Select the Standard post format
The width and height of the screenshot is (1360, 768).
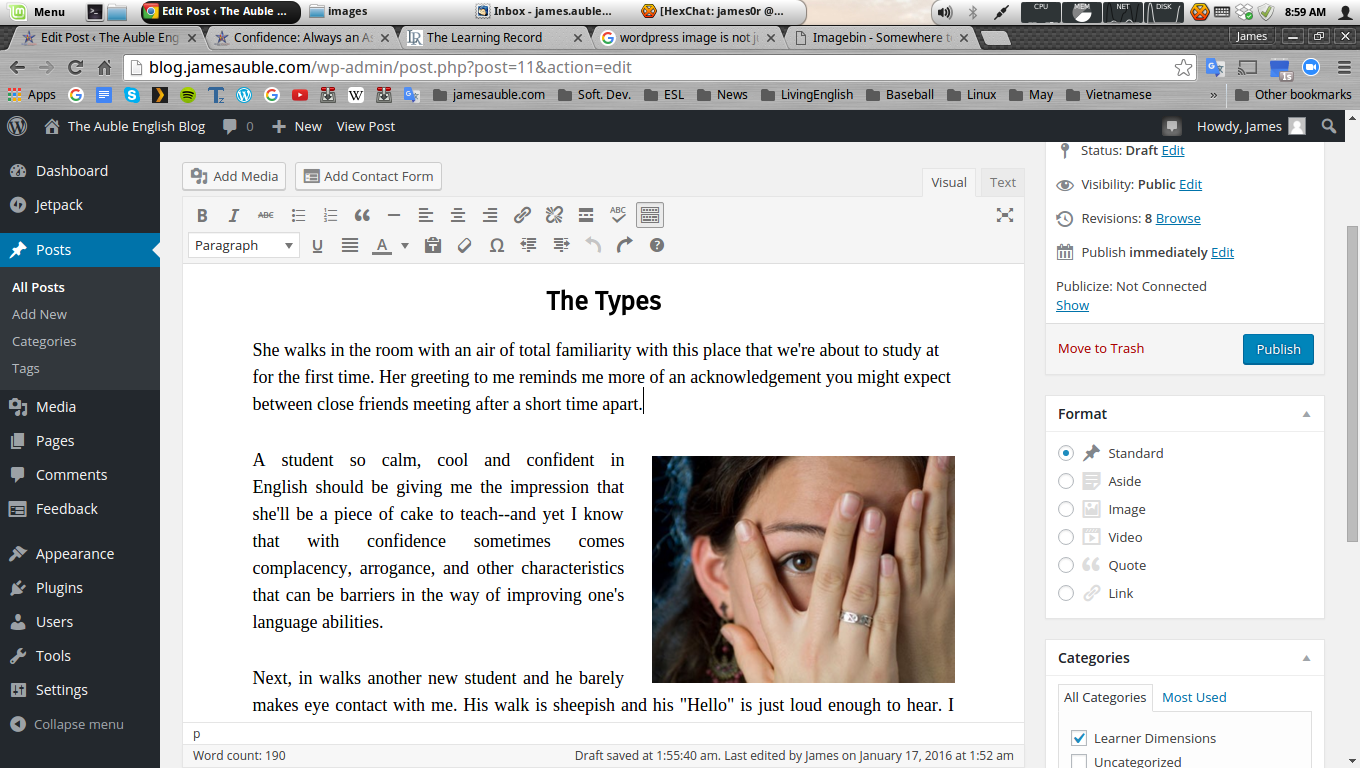pos(1066,453)
